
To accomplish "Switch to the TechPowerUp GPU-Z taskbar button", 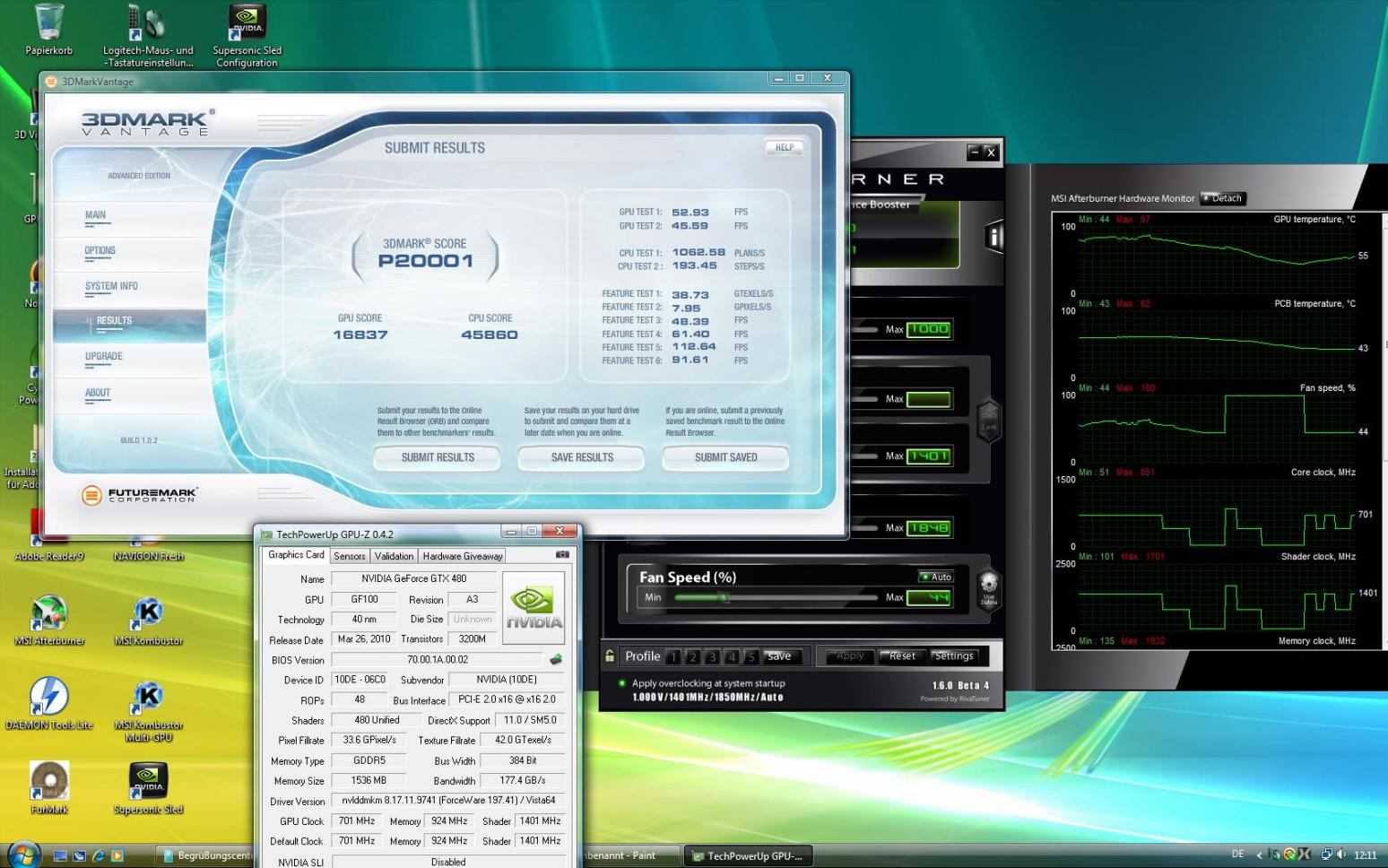I will click(749, 855).
